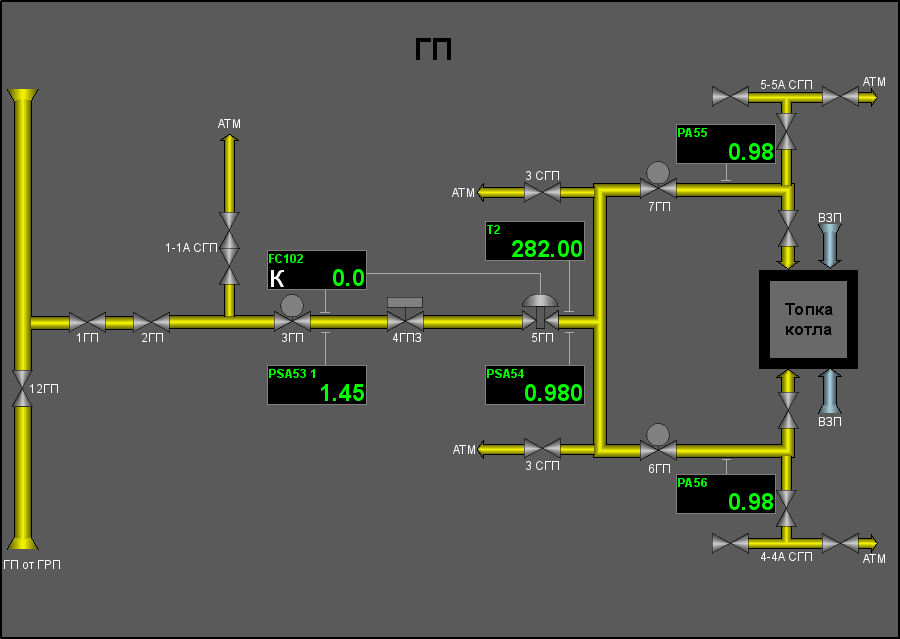This screenshot has height=639, width=900.
Task: Click the К mode letter in FC102
Action: pyautogui.click(x=277, y=279)
